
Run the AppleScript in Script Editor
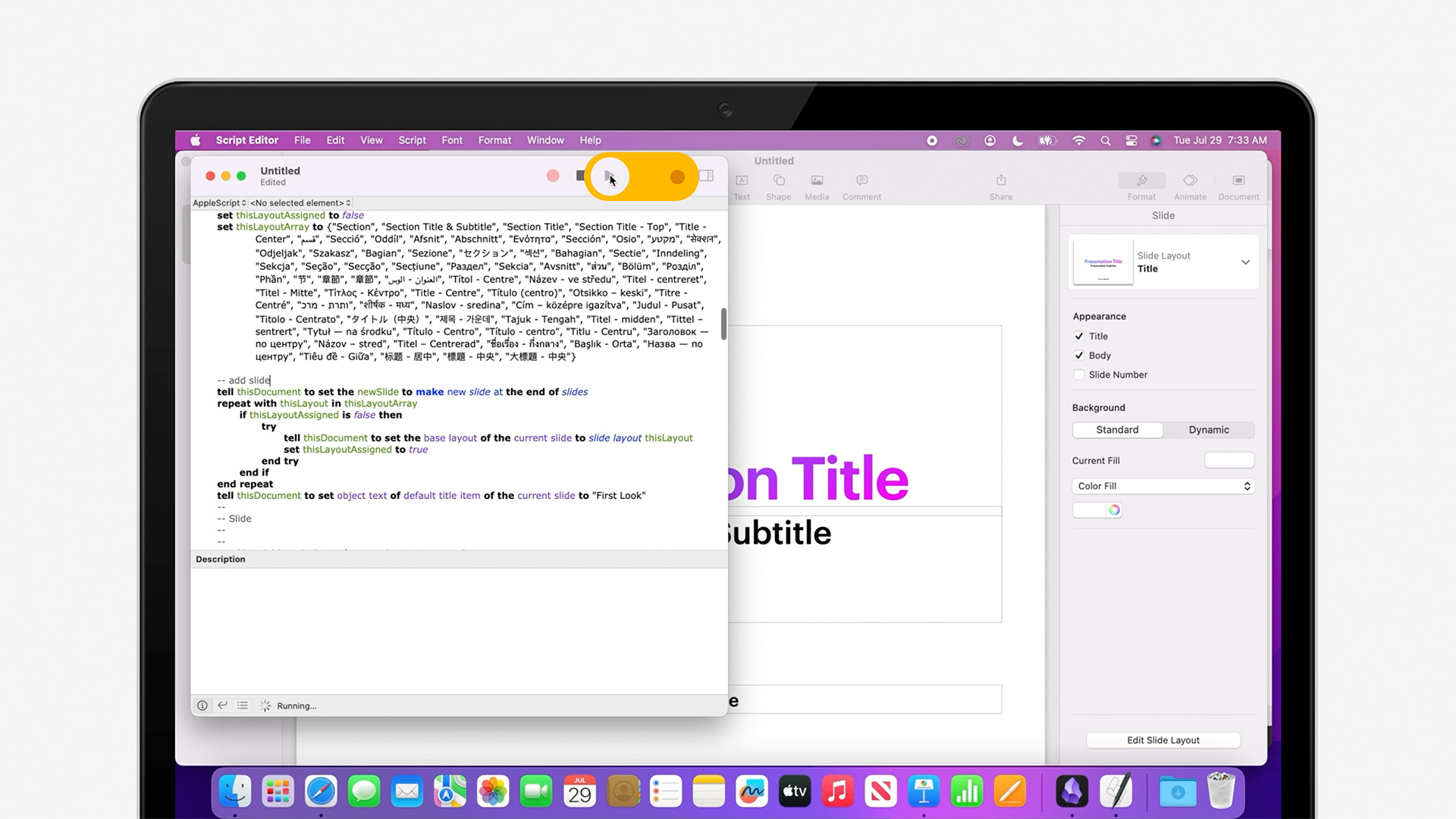[610, 176]
